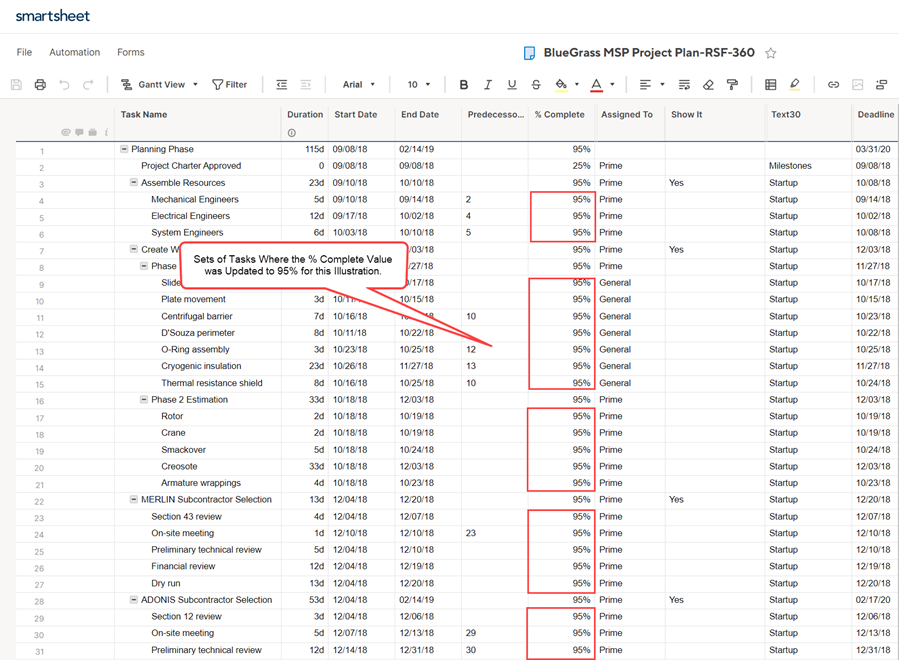Toggle bold formatting
This screenshot has height=660, width=900.
point(463,84)
